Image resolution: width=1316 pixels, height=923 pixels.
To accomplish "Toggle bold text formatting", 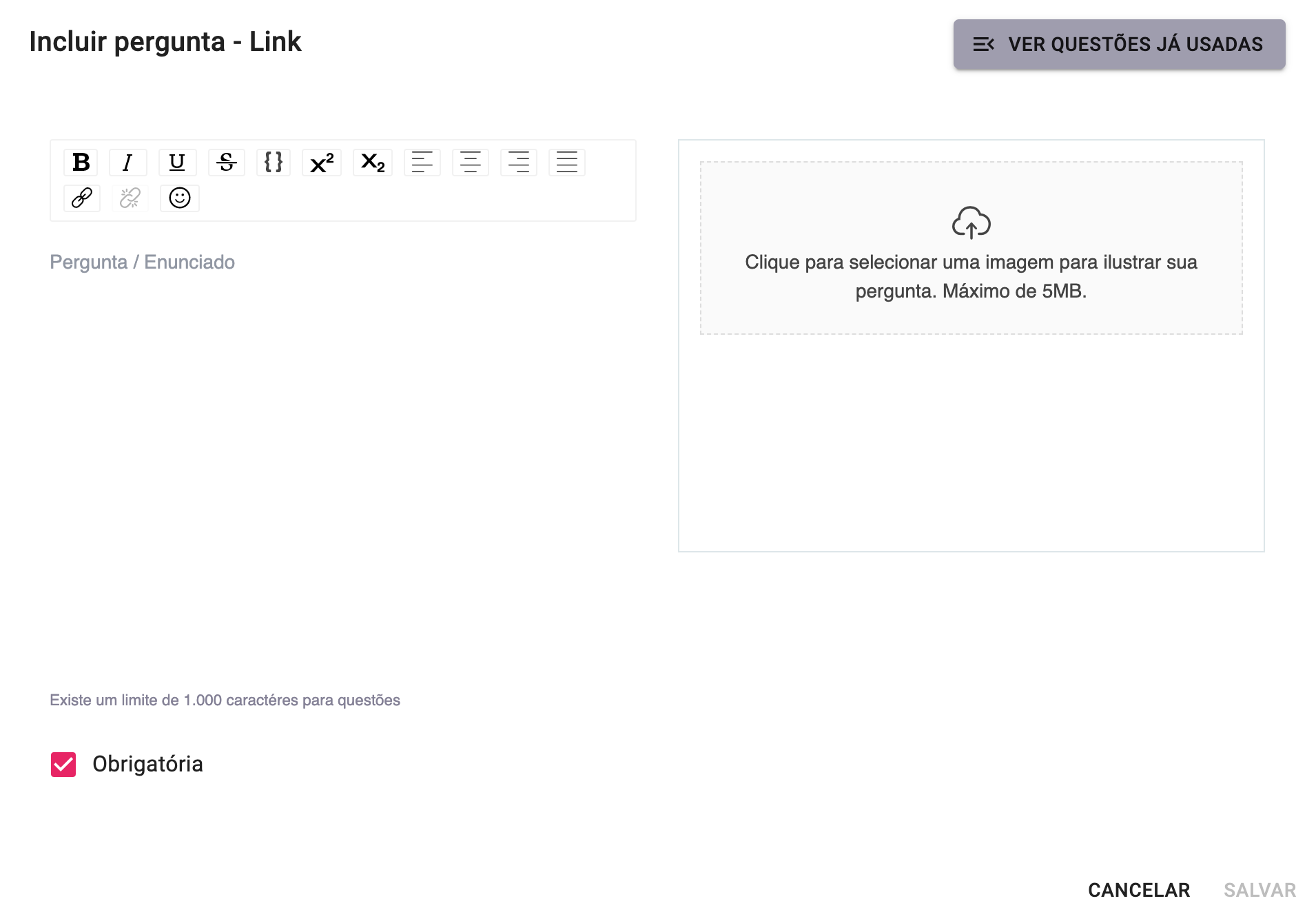I will 81,163.
